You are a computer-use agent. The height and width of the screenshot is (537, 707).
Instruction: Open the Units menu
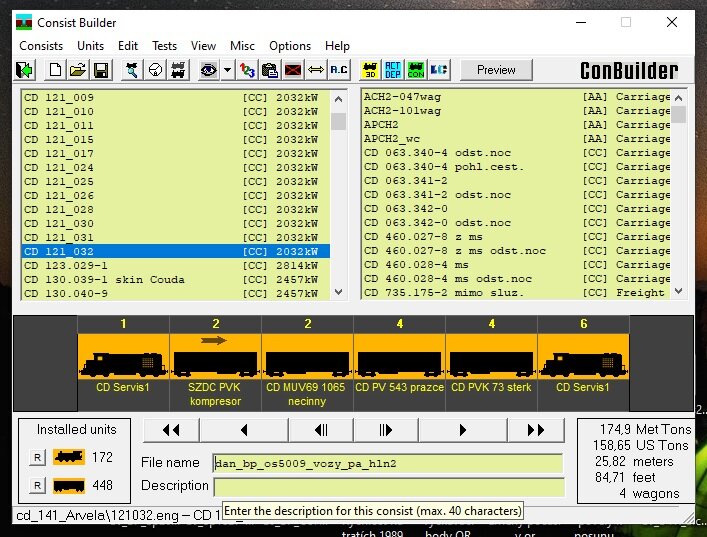90,46
